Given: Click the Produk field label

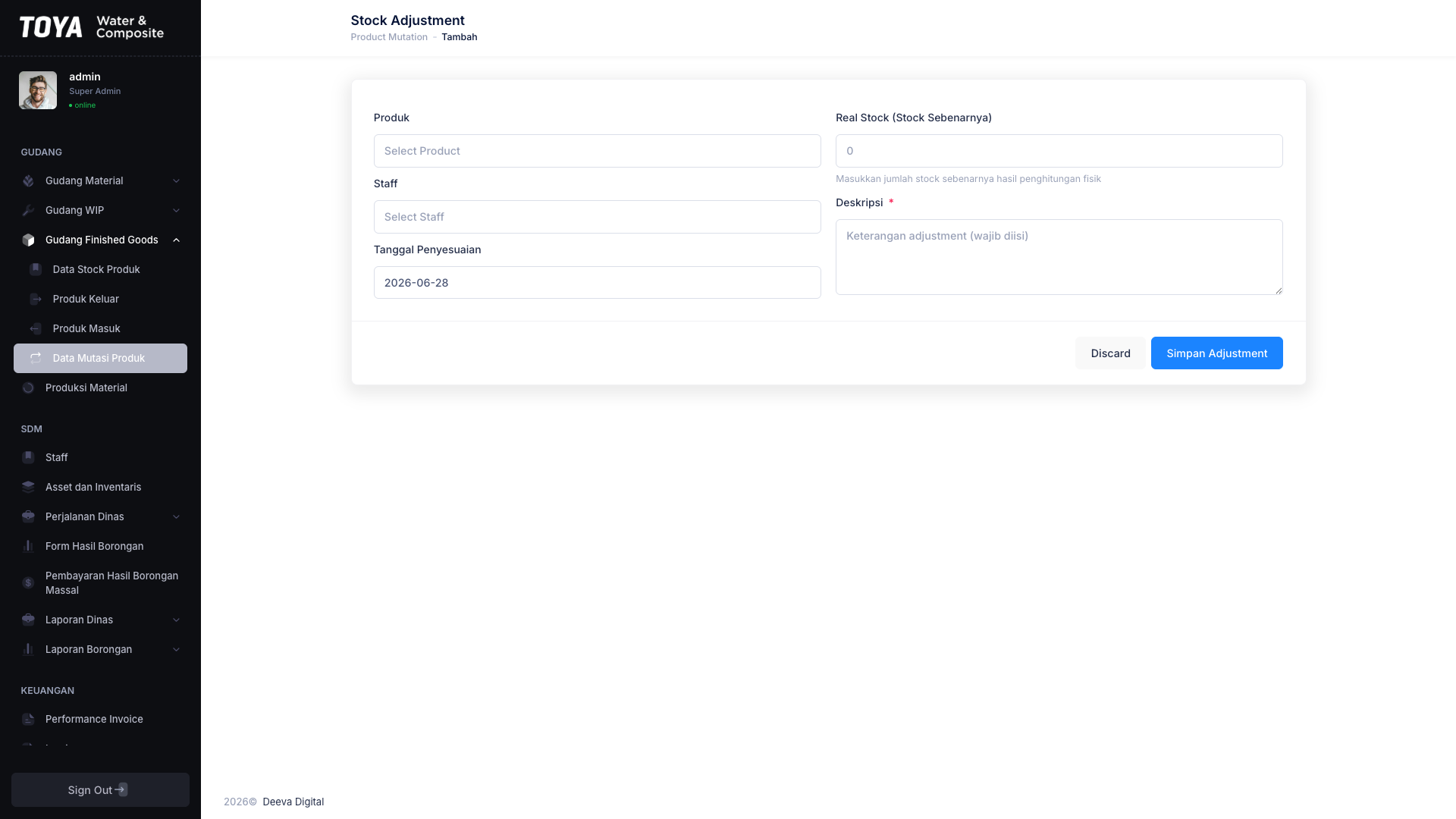Looking at the screenshot, I should click(391, 118).
